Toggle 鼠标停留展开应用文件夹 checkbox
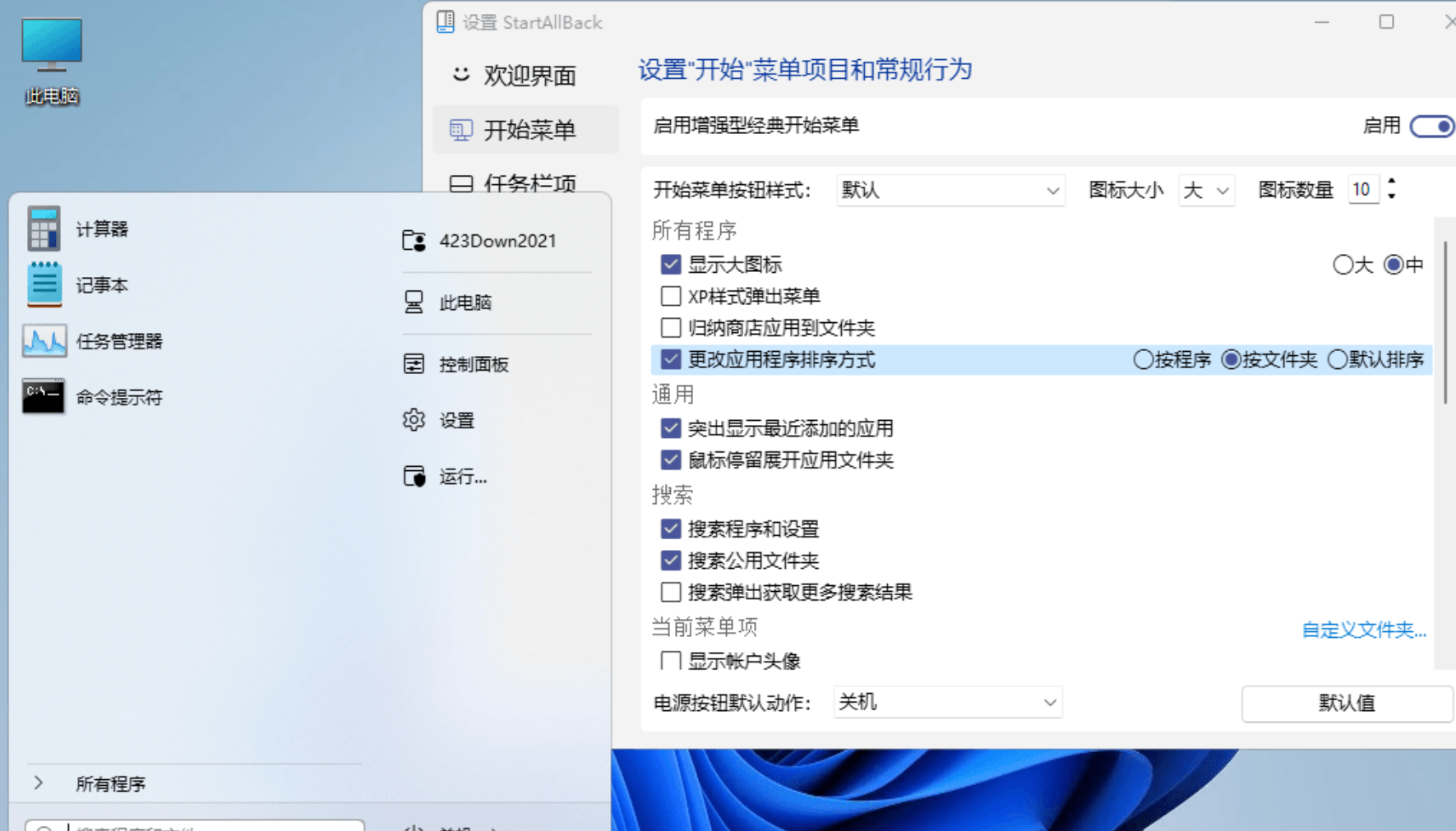 tap(671, 459)
